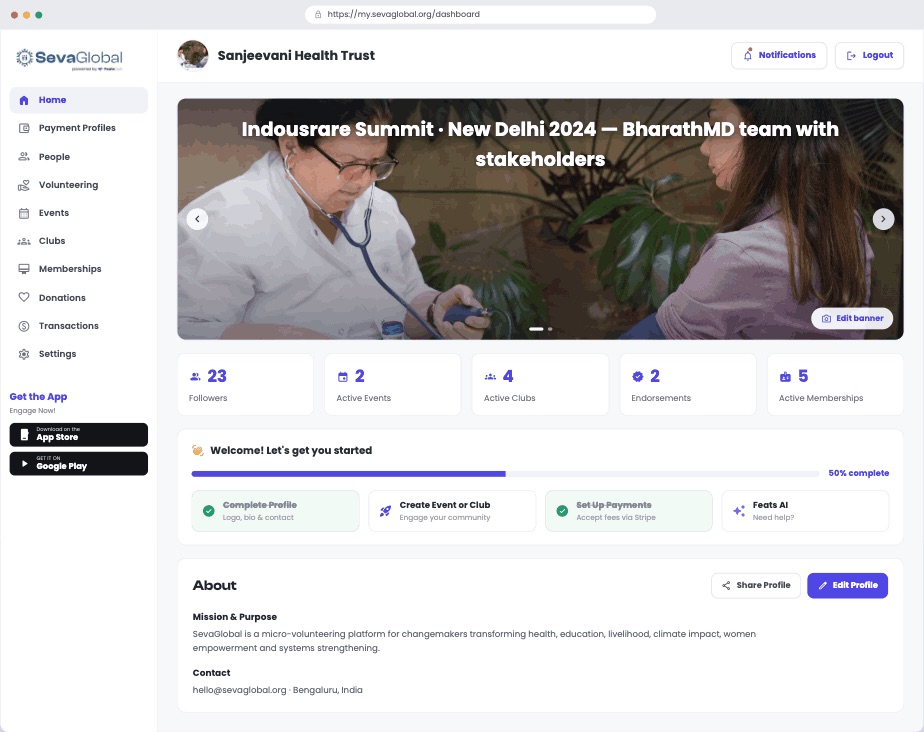Click the rocket icon on Create Event

tap(385, 511)
